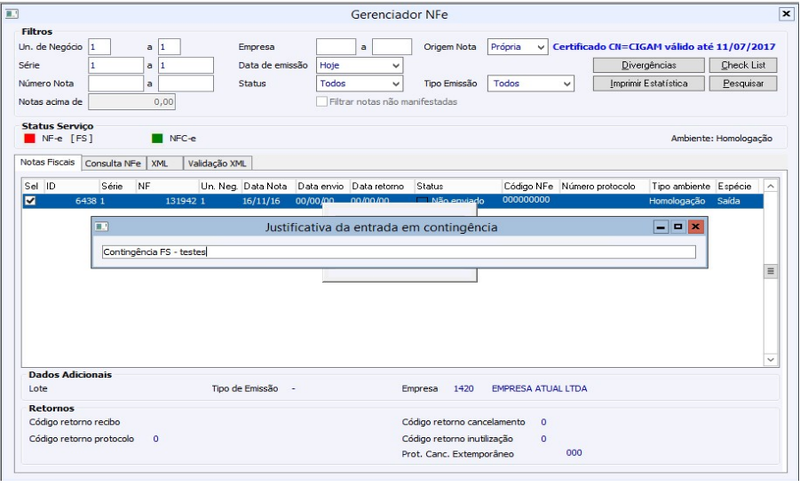800x487 pixels.
Task: Click the ID 6438 cell
Action: pyautogui.click(x=86, y=201)
